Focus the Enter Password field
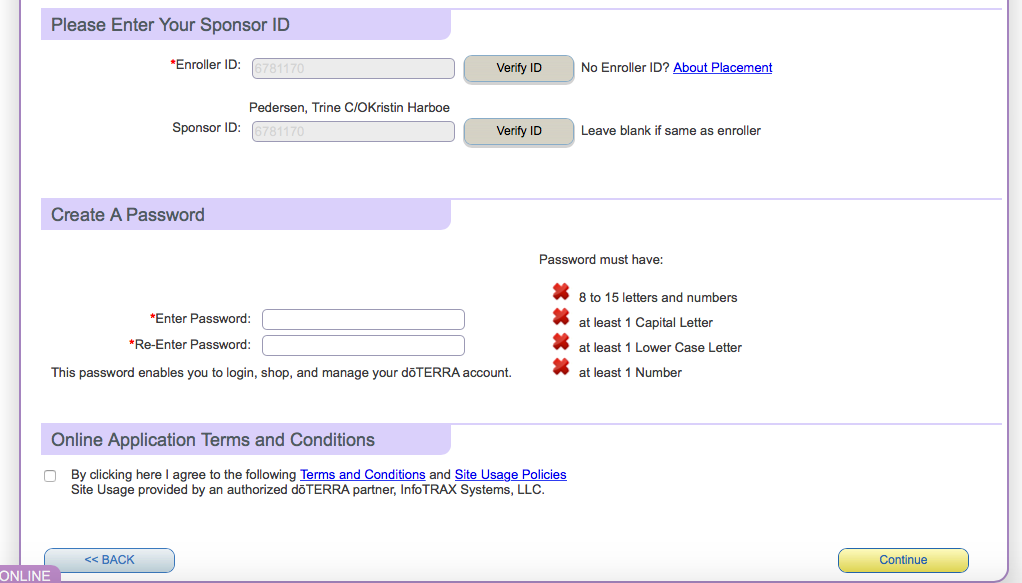 click(363, 320)
